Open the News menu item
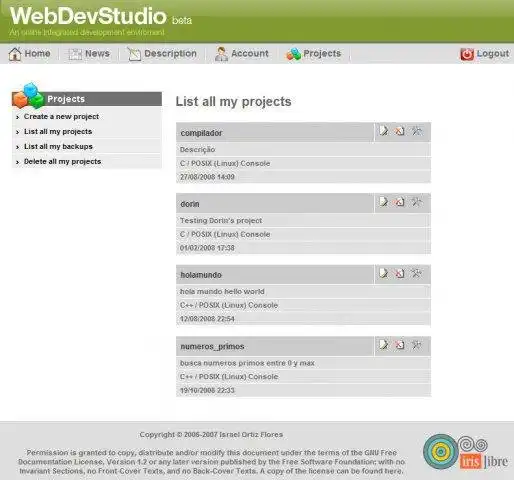514x480 pixels. point(97,53)
